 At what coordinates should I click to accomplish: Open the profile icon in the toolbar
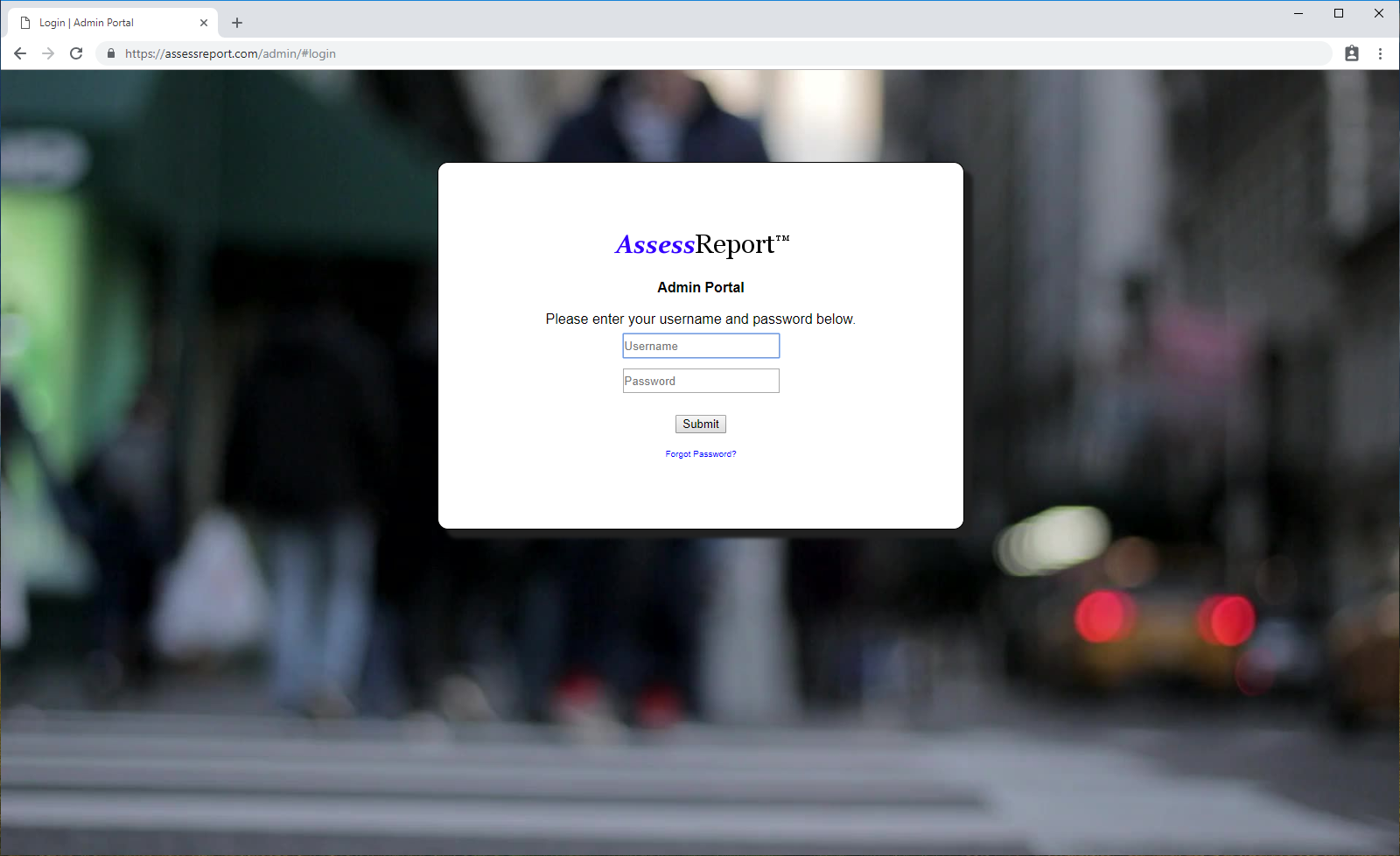1352,53
